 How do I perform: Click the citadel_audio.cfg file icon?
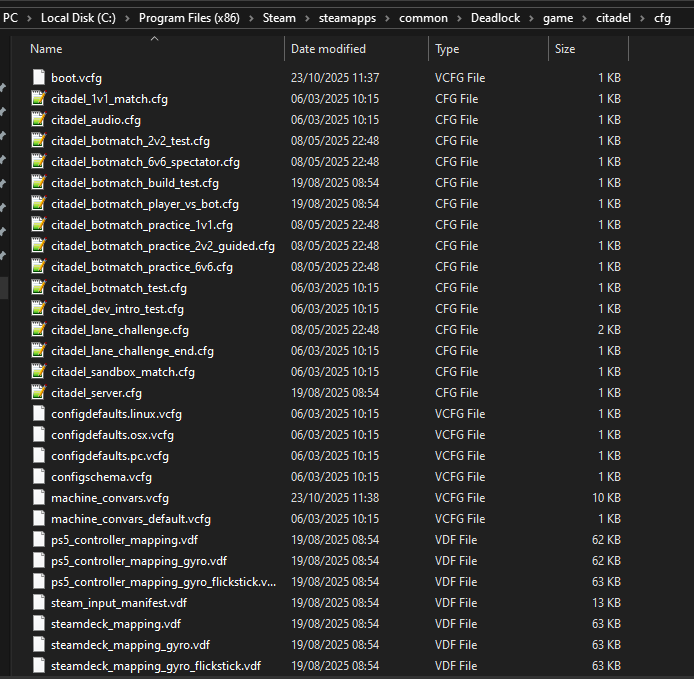39,119
